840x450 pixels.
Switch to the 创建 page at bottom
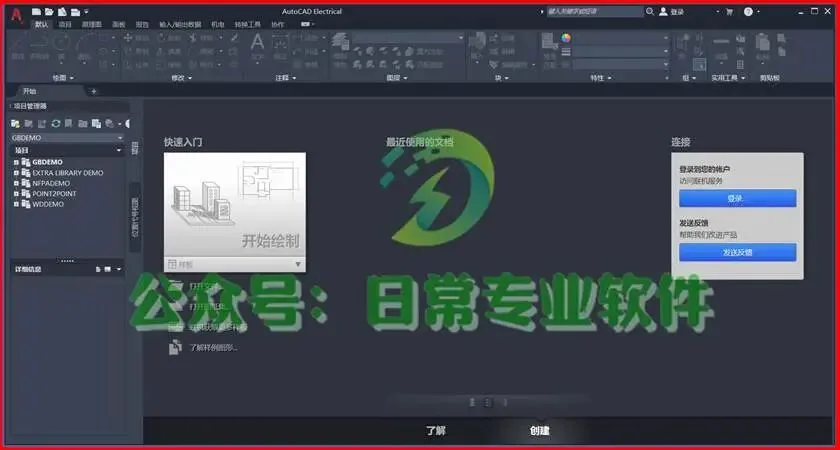tap(539, 430)
